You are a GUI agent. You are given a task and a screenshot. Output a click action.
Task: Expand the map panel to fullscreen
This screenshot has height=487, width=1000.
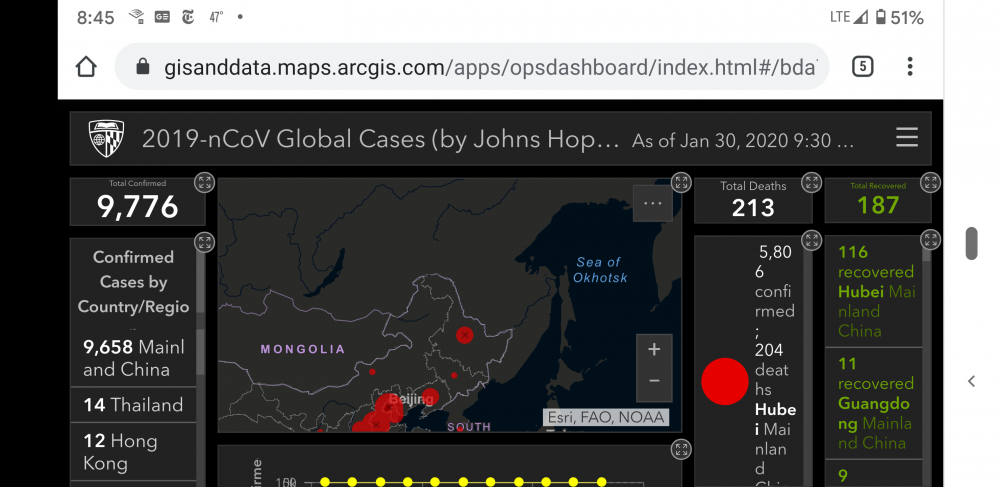click(x=681, y=183)
